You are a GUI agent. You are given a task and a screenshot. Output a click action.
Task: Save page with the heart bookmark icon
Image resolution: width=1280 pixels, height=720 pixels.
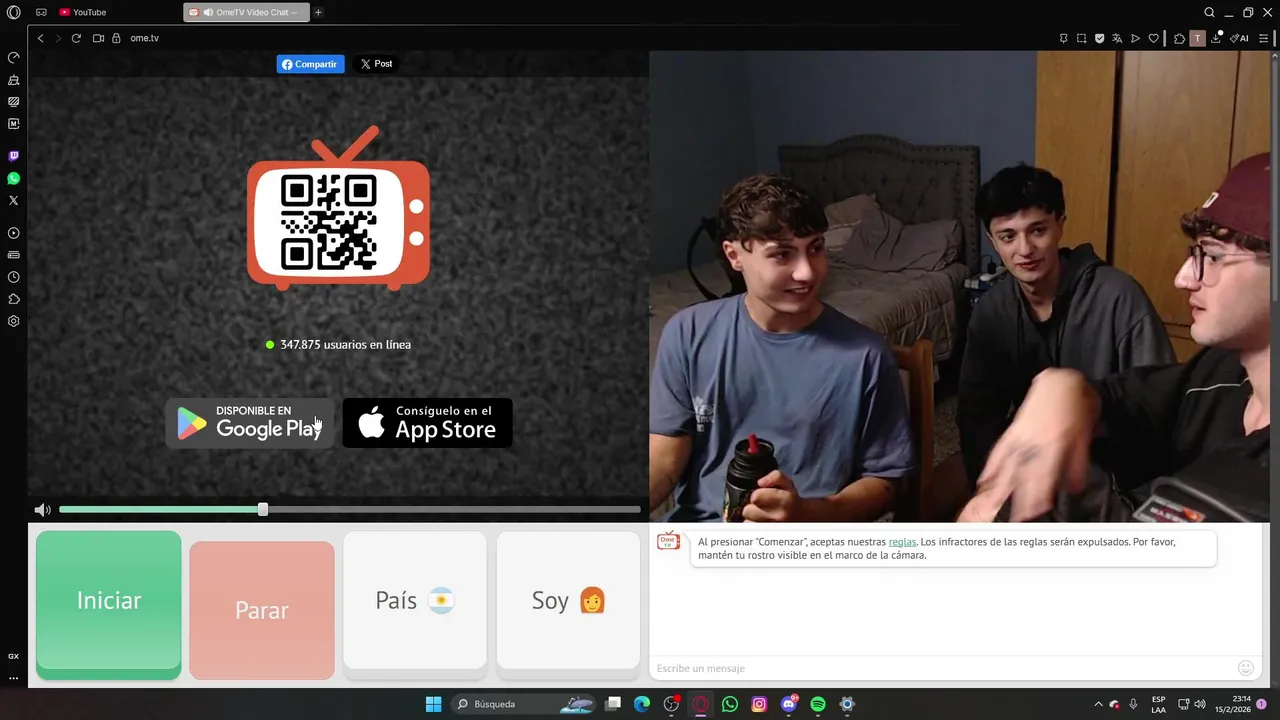click(1153, 38)
